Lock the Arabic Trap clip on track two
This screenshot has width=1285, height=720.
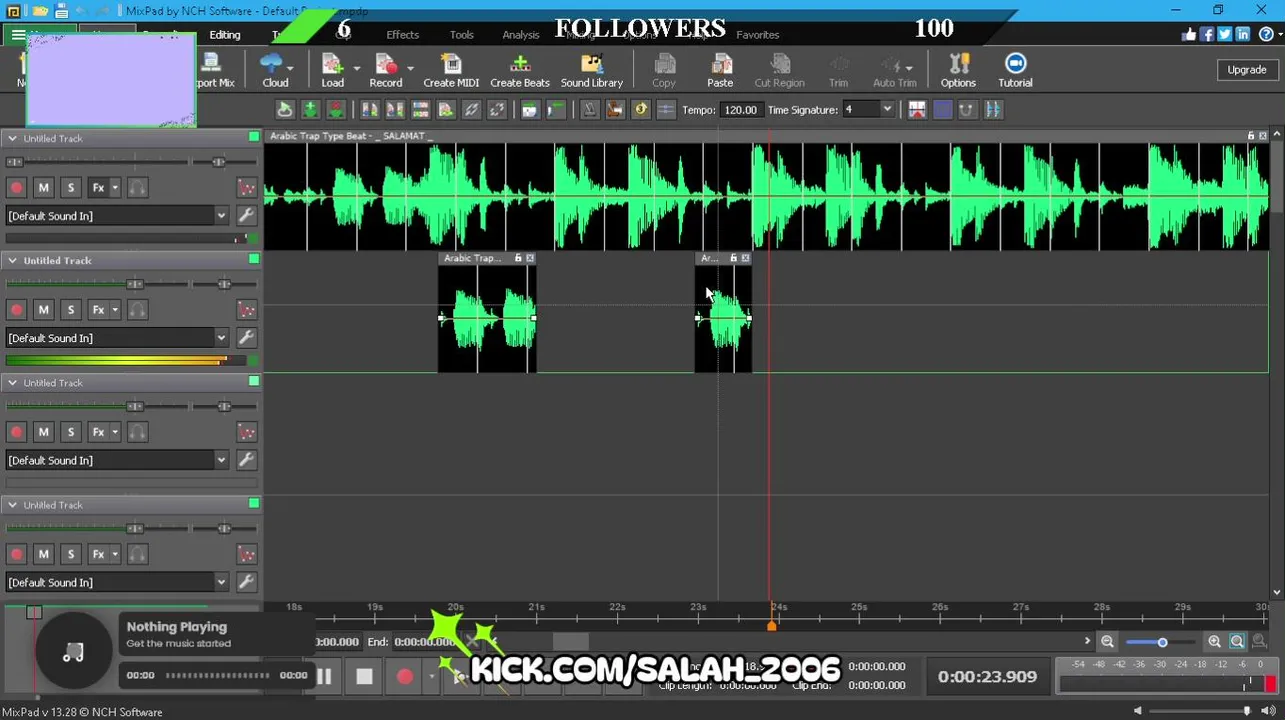pyautogui.click(x=518, y=258)
